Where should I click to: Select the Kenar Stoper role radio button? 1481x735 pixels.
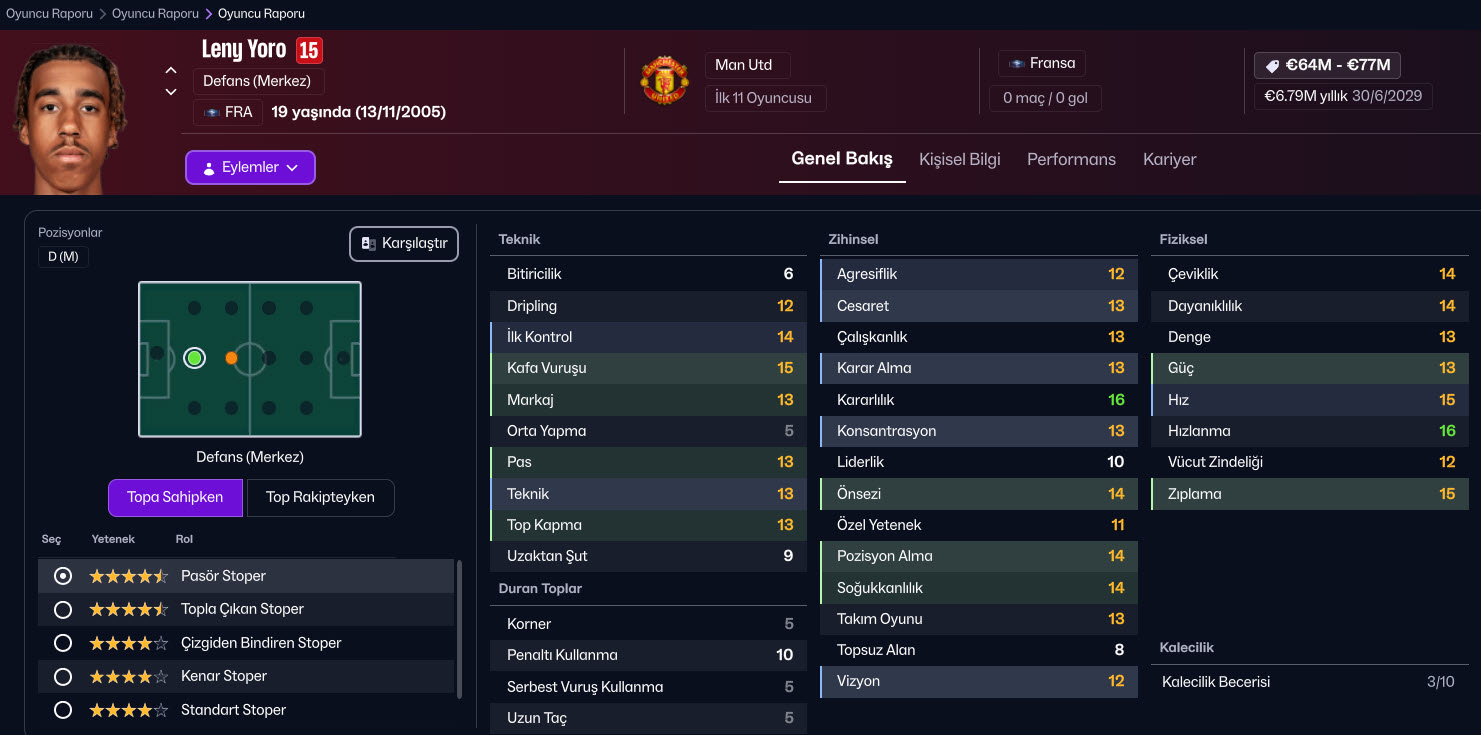63,677
